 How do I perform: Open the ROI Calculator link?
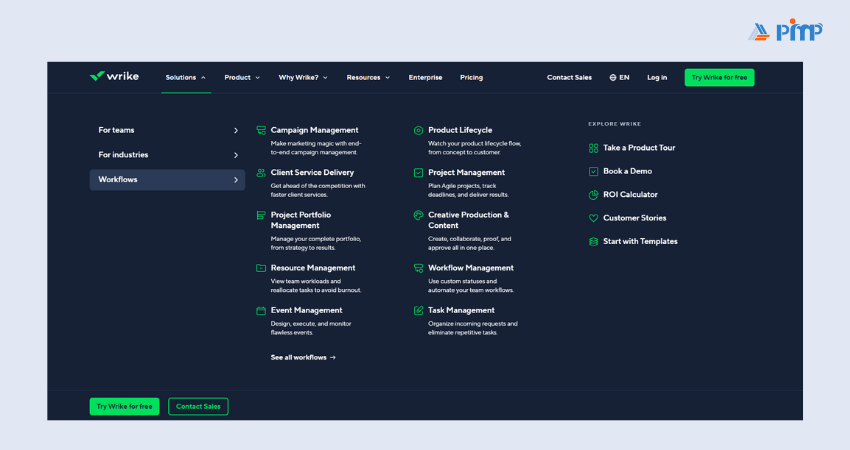[x=630, y=194]
